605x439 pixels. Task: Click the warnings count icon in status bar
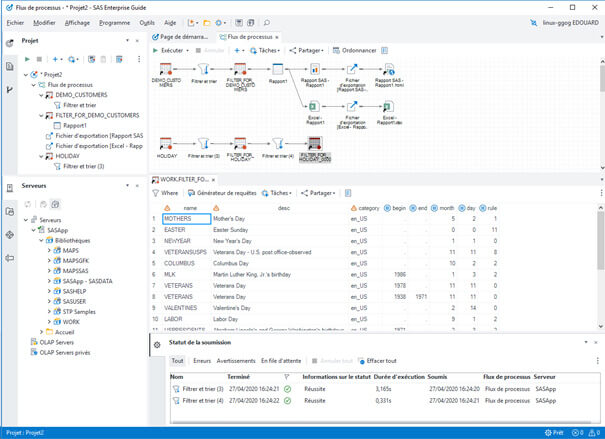594,433
